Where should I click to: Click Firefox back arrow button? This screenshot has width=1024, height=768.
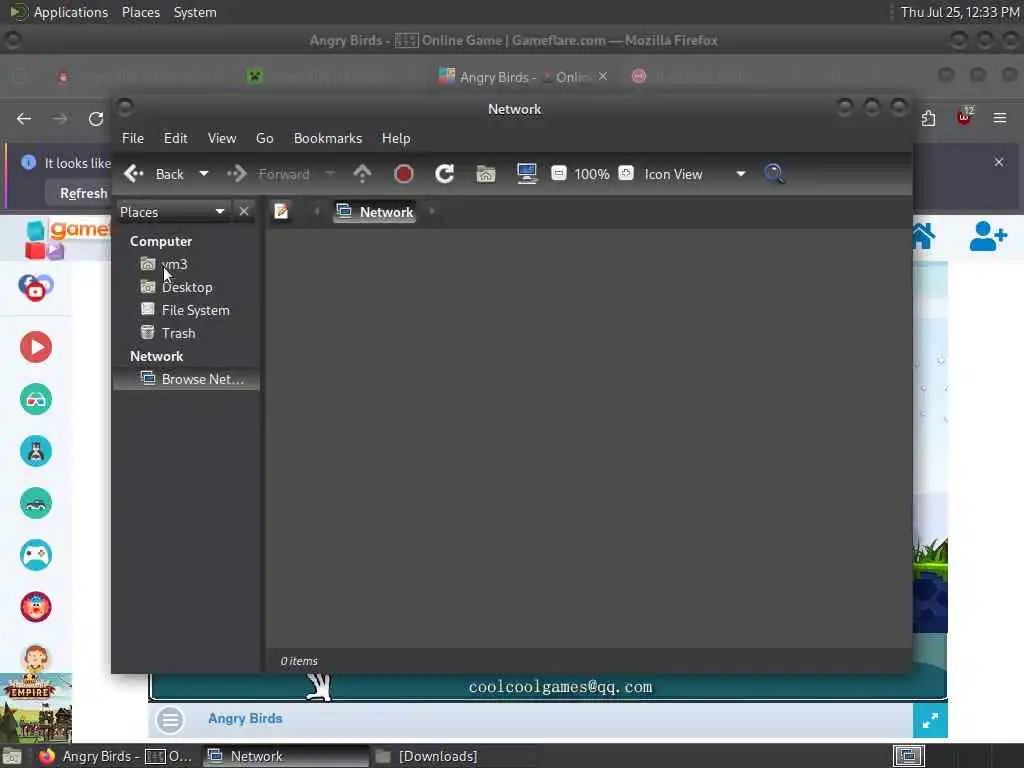(x=24, y=119)
